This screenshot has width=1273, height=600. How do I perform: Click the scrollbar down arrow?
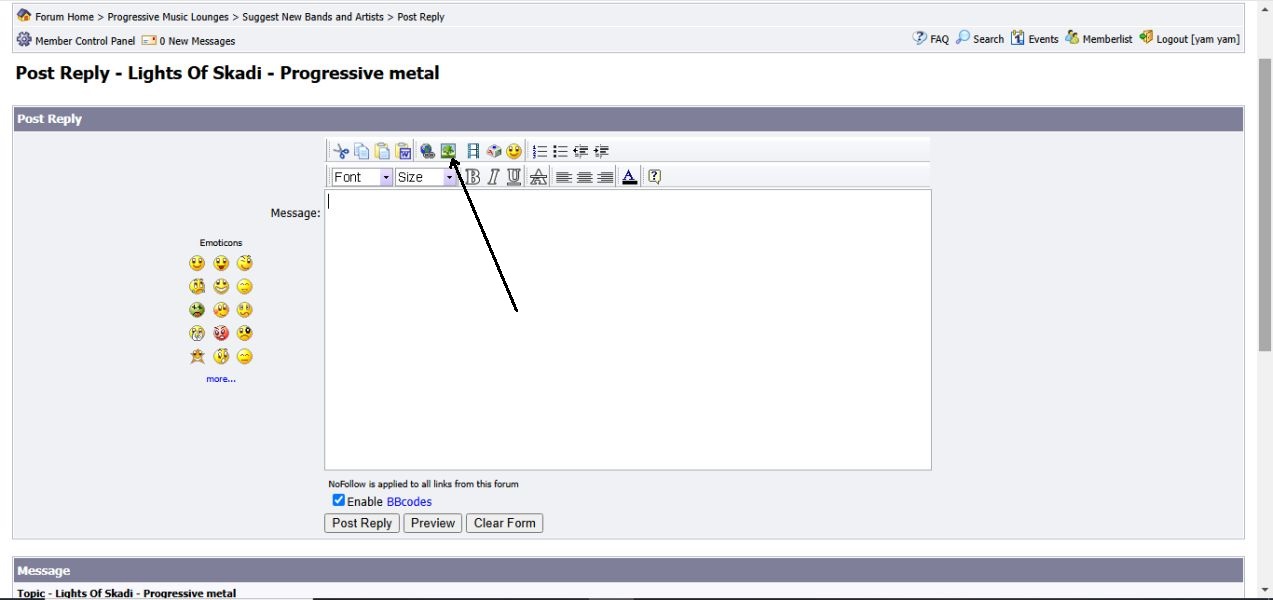1265,590
